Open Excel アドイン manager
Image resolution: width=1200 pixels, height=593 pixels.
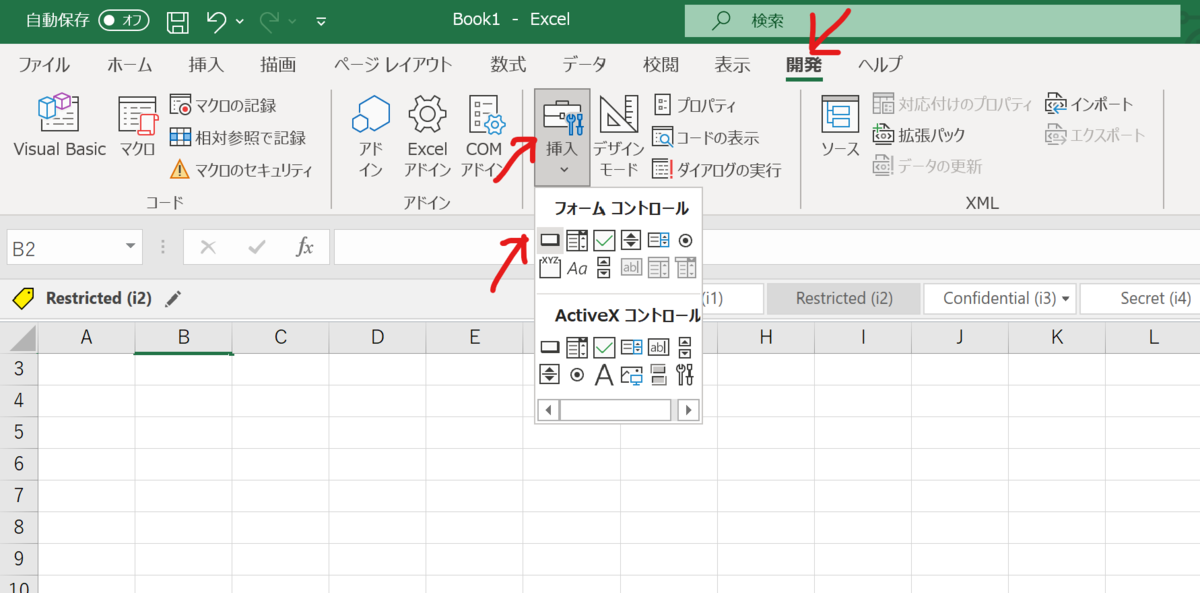(428, 137)
